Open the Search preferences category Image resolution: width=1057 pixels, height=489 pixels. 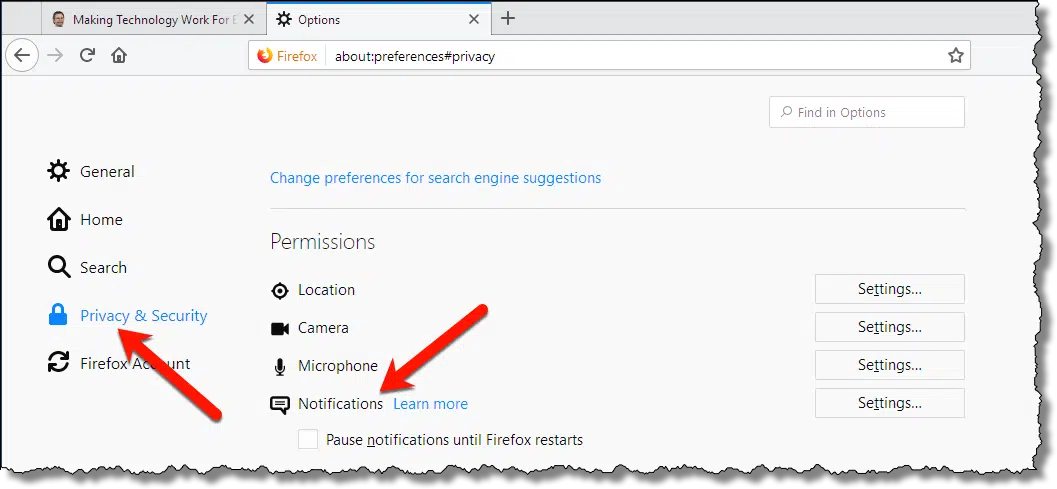pyautogui.click(x=87, y=268)
